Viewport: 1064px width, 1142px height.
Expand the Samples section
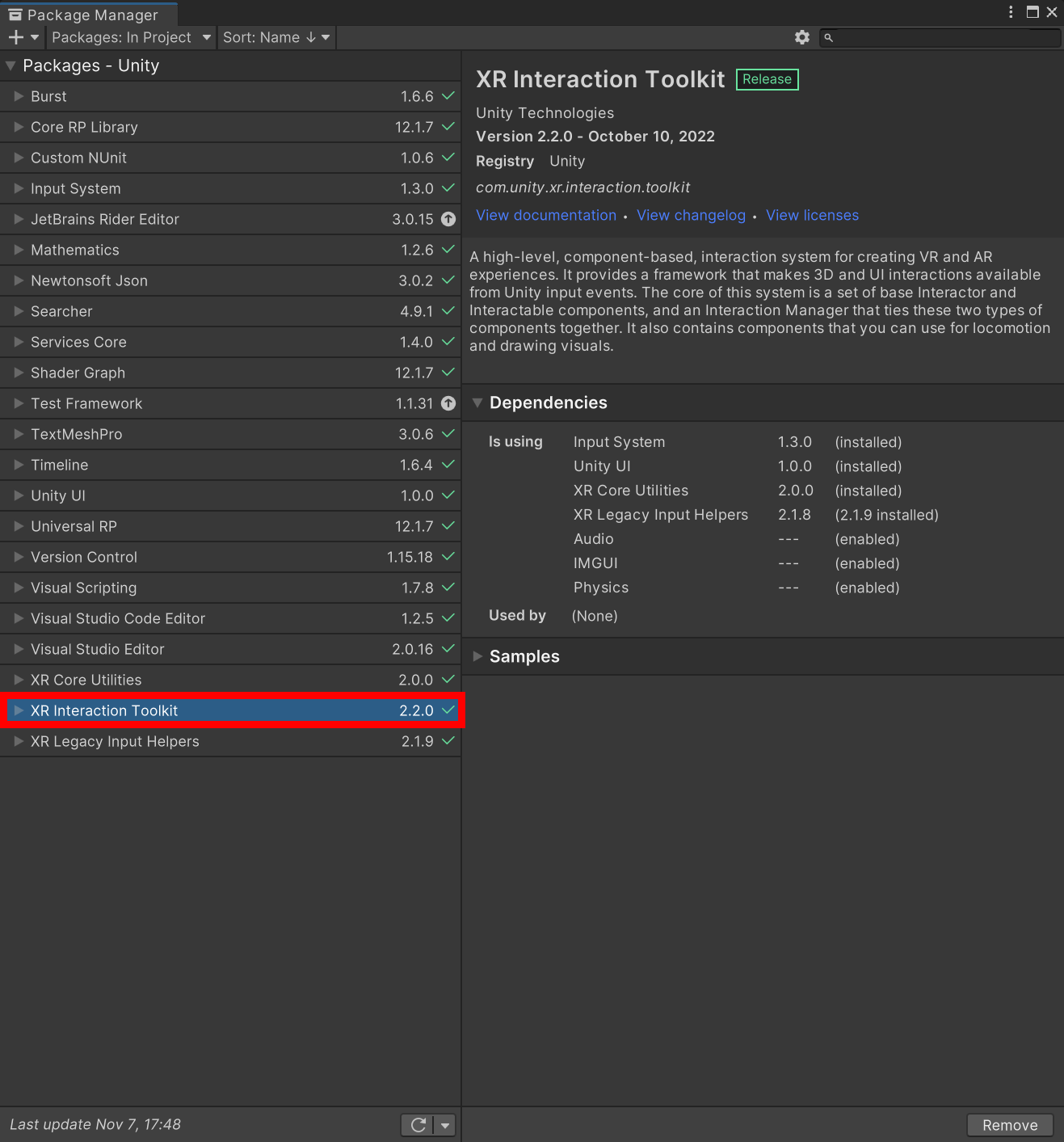(x=477, y=656)
